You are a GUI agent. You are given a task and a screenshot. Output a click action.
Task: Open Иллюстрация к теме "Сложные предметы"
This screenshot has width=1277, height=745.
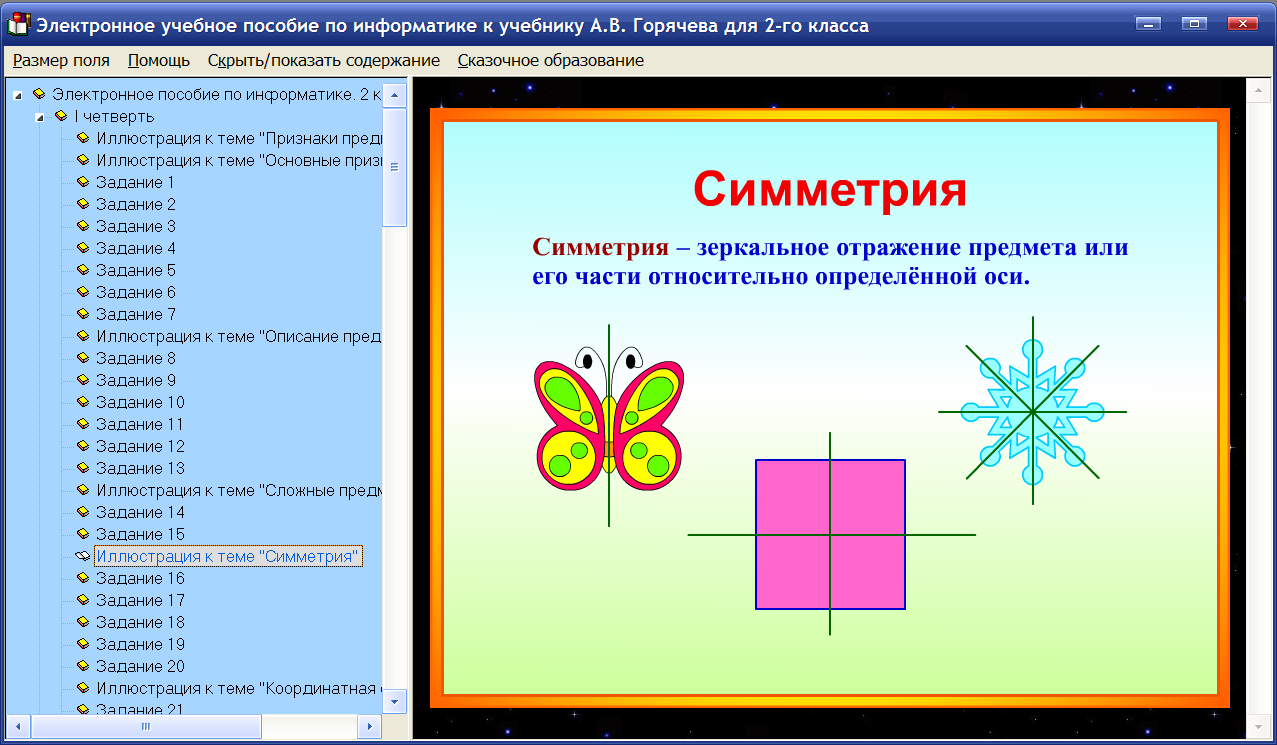[x=235, y=490]
